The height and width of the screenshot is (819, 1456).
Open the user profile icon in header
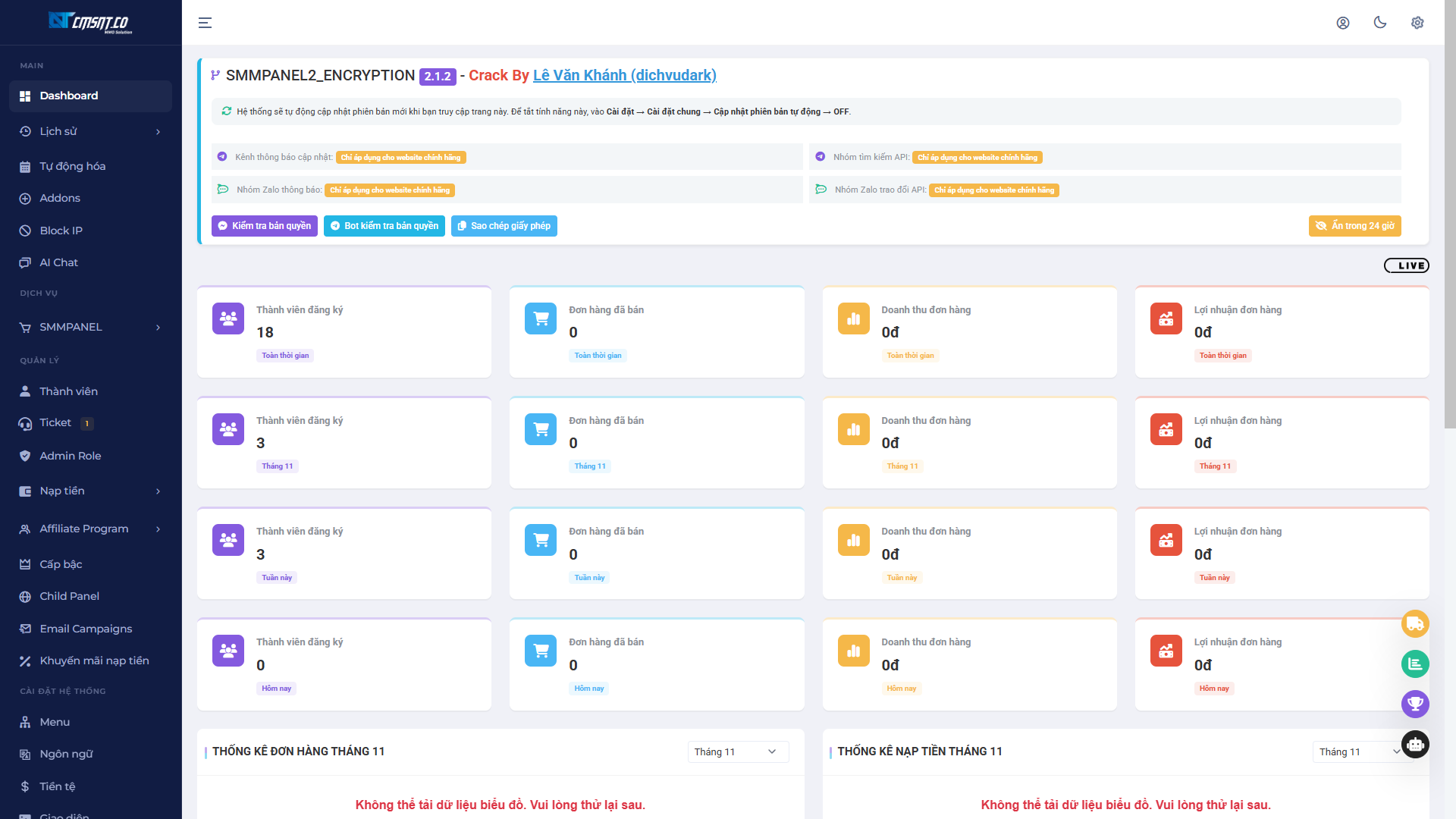tap(1342, 23)
